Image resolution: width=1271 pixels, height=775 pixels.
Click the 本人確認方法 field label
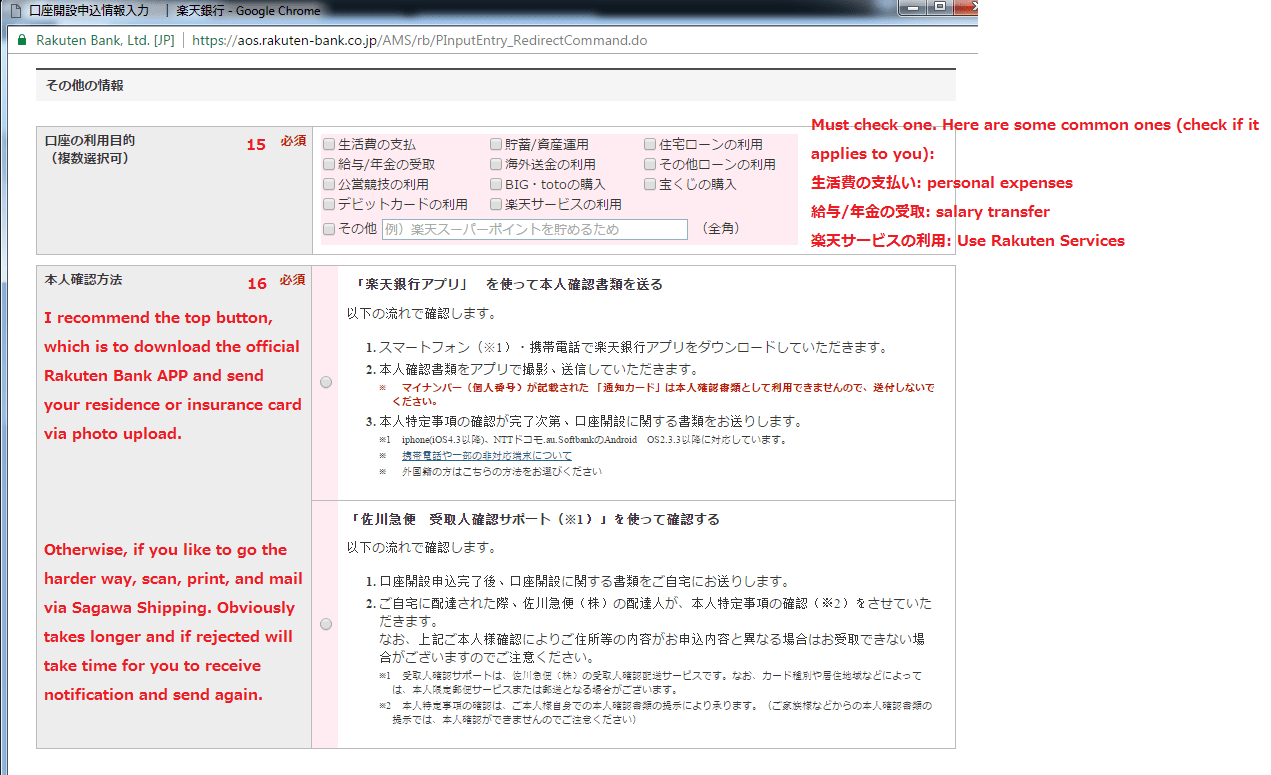[84, 280]
